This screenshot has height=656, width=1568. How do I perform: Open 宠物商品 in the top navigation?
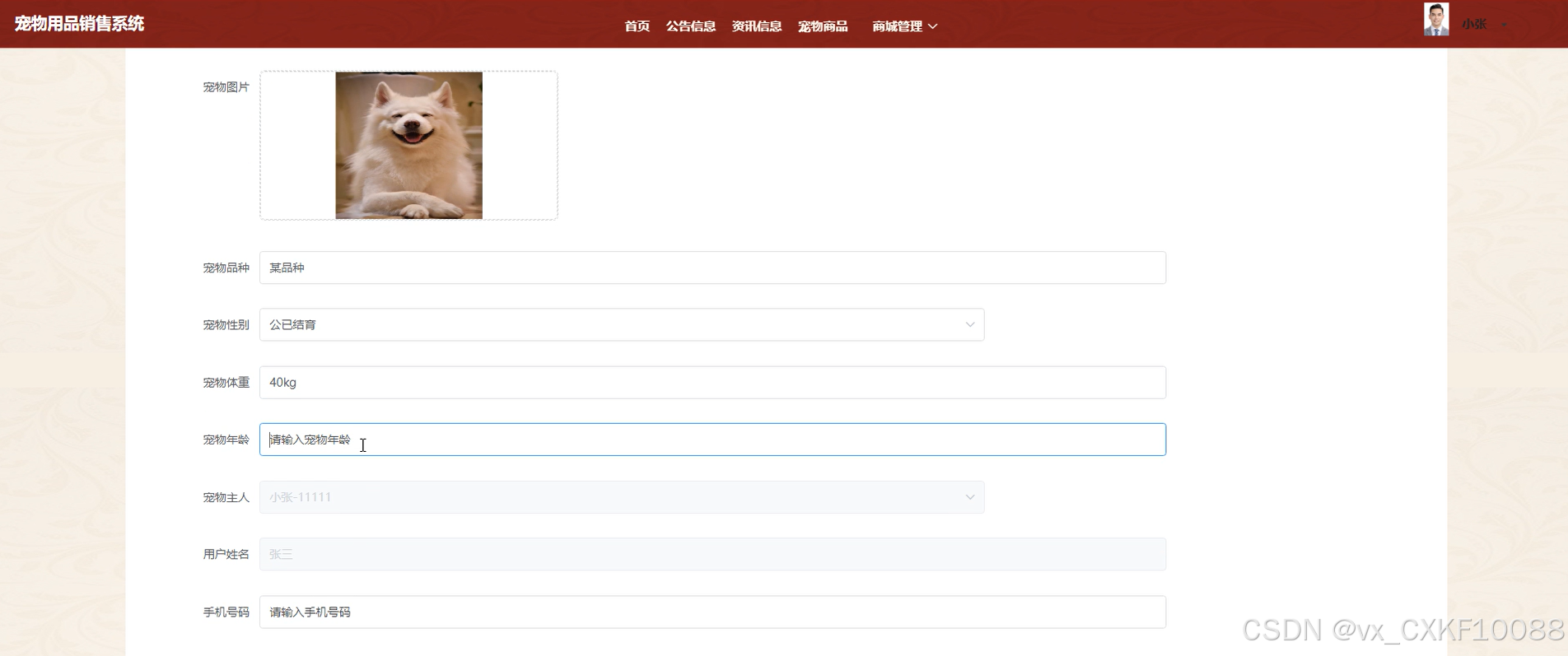[x=822, y=26]
